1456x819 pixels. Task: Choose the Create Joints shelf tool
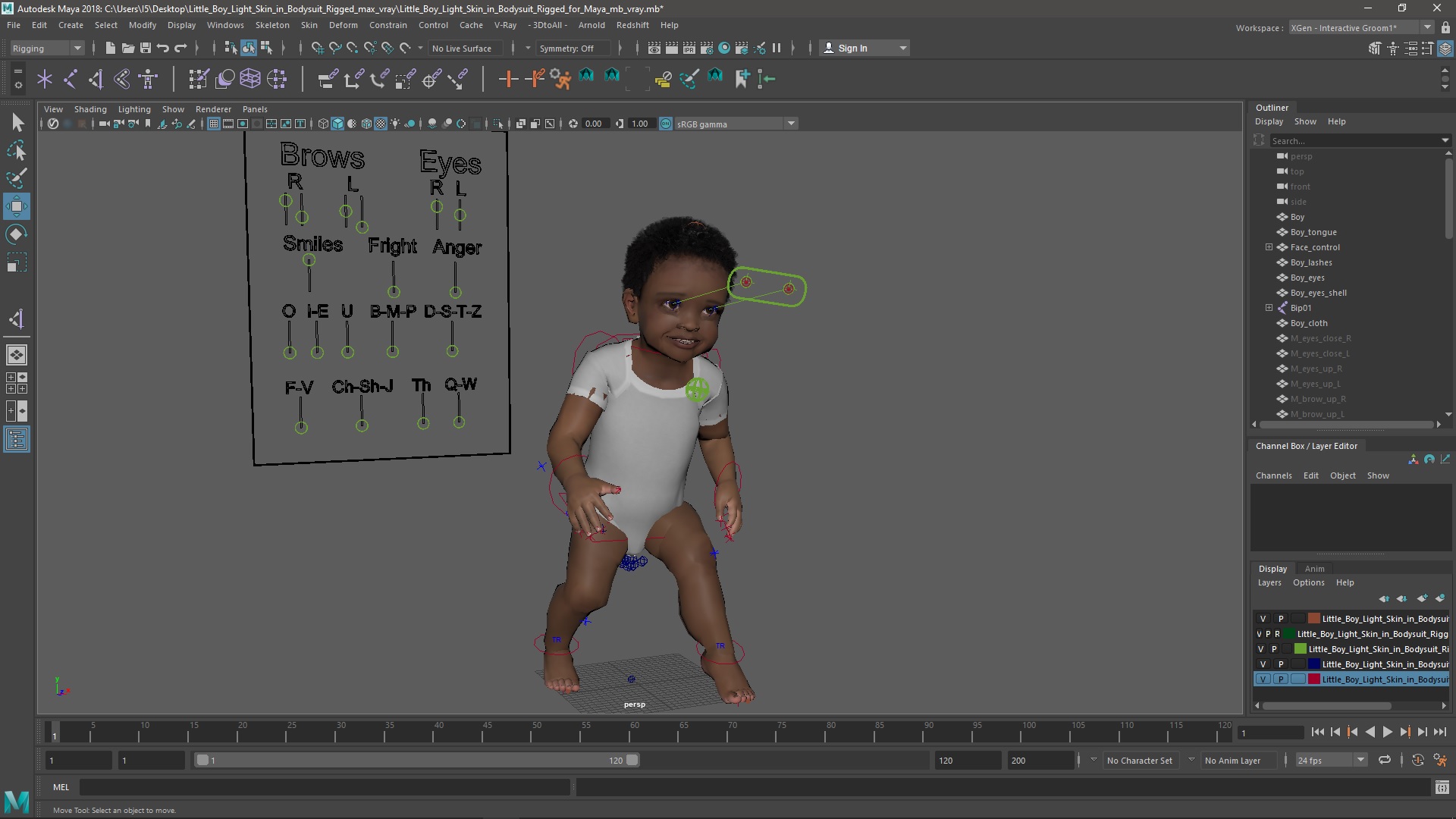pos(71,79)
